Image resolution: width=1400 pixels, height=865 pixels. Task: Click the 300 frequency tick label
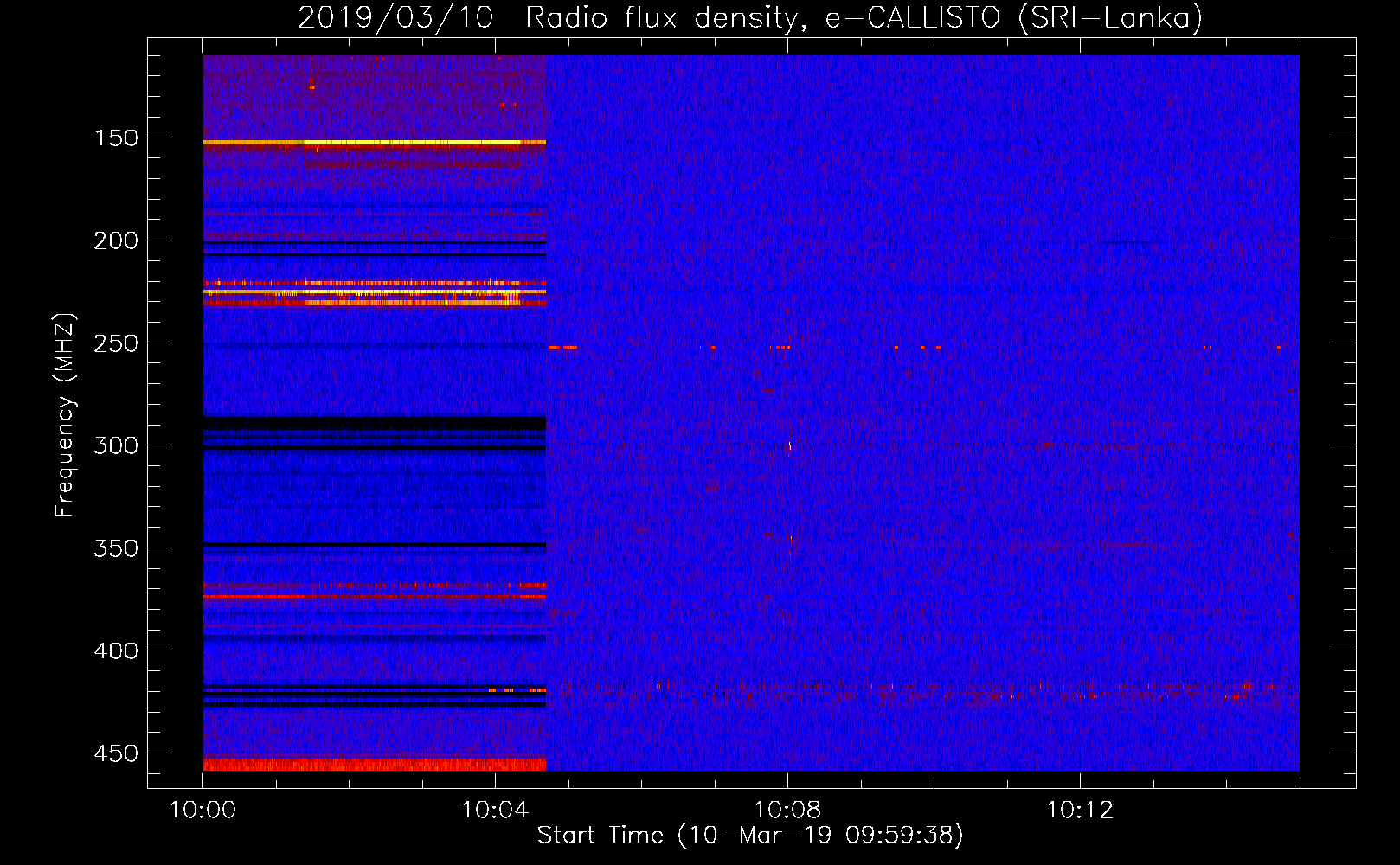pyautogui.click(x=116, y=445)
